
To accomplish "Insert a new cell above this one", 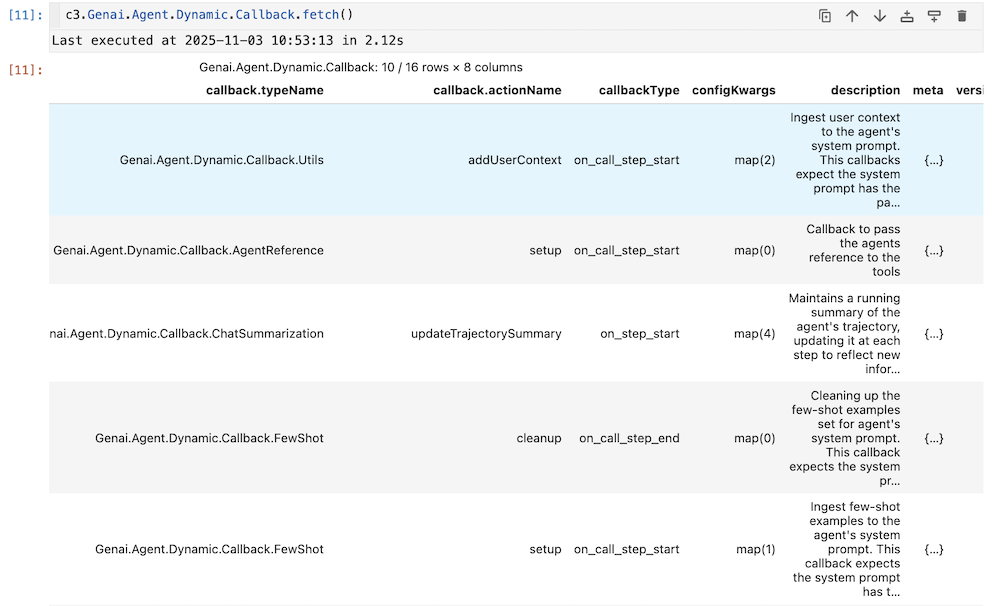I will point(907,16).
